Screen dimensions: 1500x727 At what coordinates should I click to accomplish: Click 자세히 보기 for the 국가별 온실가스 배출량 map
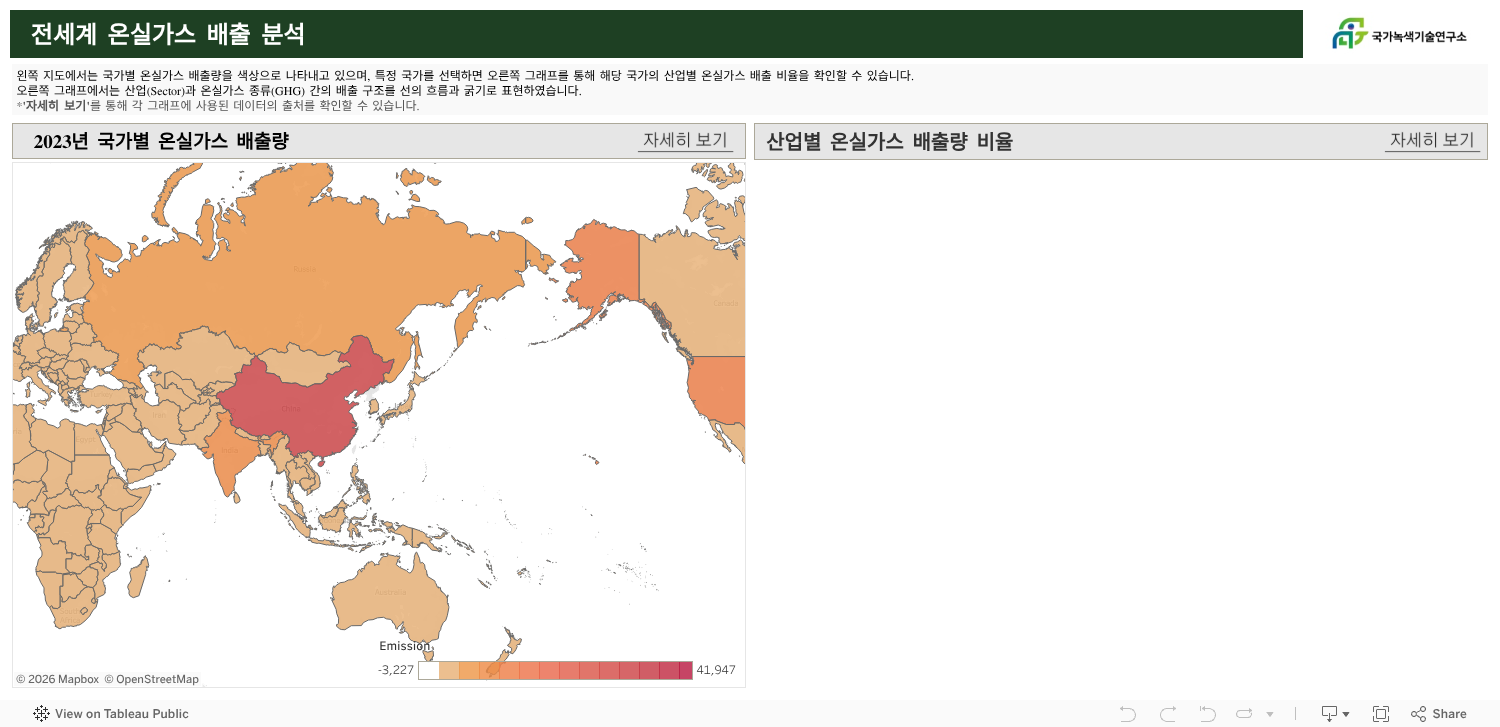coord(685,140)
